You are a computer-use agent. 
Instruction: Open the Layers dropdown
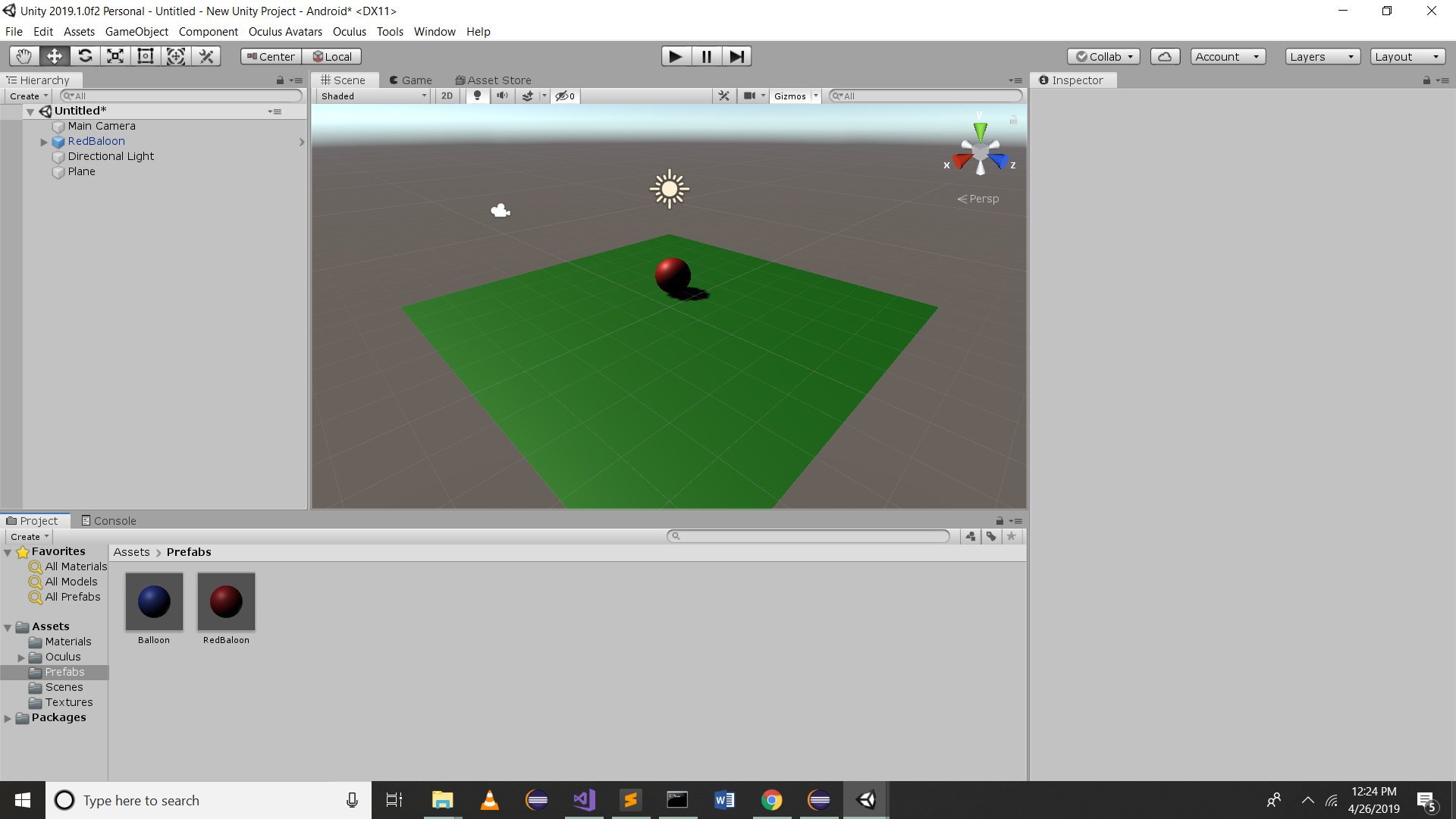[x=1322, y=57]
